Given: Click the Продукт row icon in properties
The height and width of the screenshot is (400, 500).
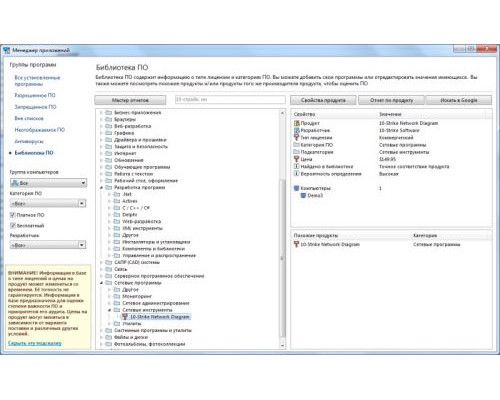Looking at the screenshot, I should pos(297,123).
